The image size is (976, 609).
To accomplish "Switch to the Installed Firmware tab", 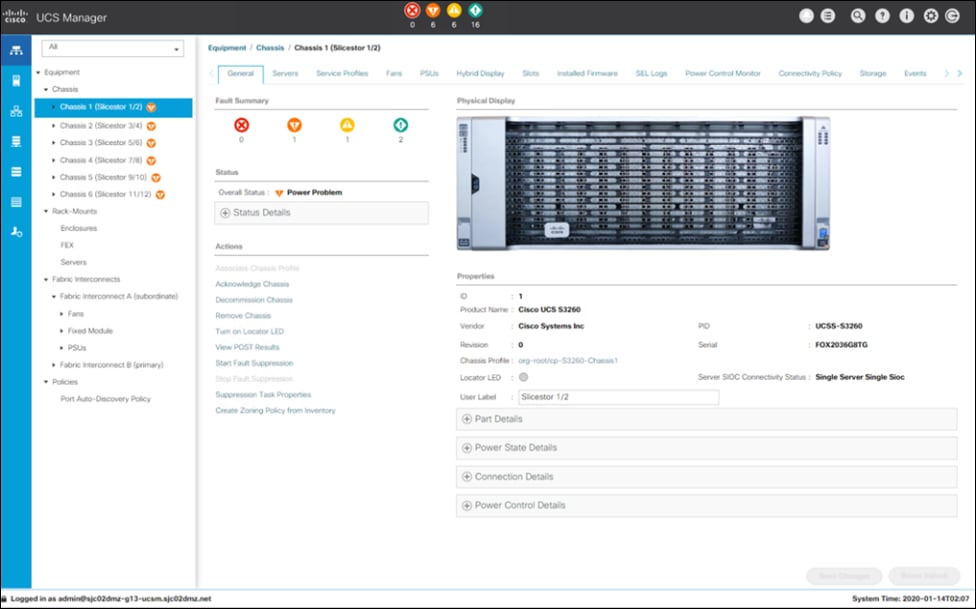I will click(587, 73).
